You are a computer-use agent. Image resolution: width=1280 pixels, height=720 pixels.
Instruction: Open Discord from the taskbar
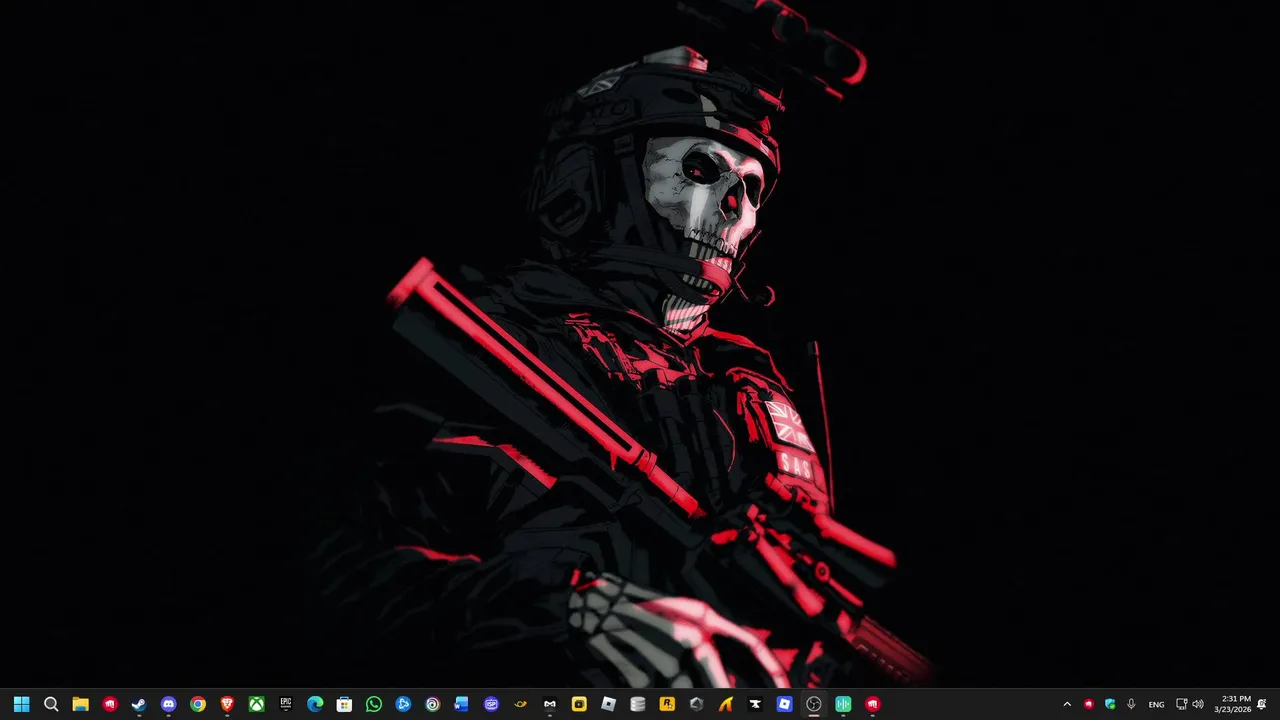(x=168, y=704)
